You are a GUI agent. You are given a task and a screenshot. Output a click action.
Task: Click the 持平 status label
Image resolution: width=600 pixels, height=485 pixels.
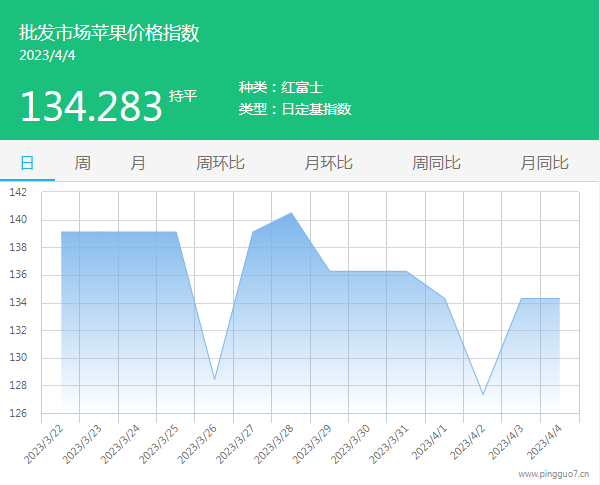tap(183, 96)
